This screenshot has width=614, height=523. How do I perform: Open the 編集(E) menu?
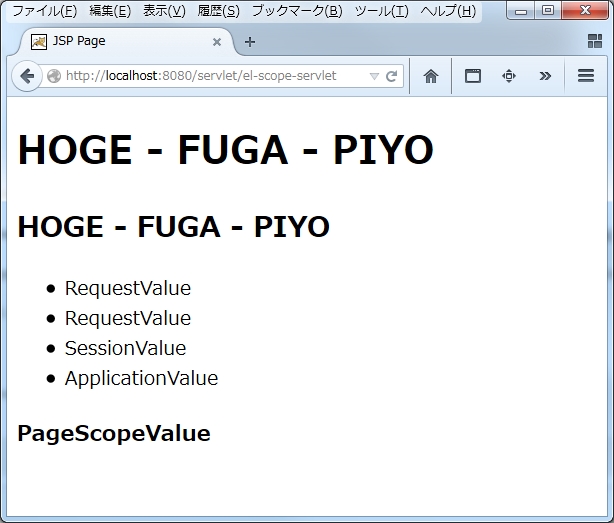[x=110, y=11]
